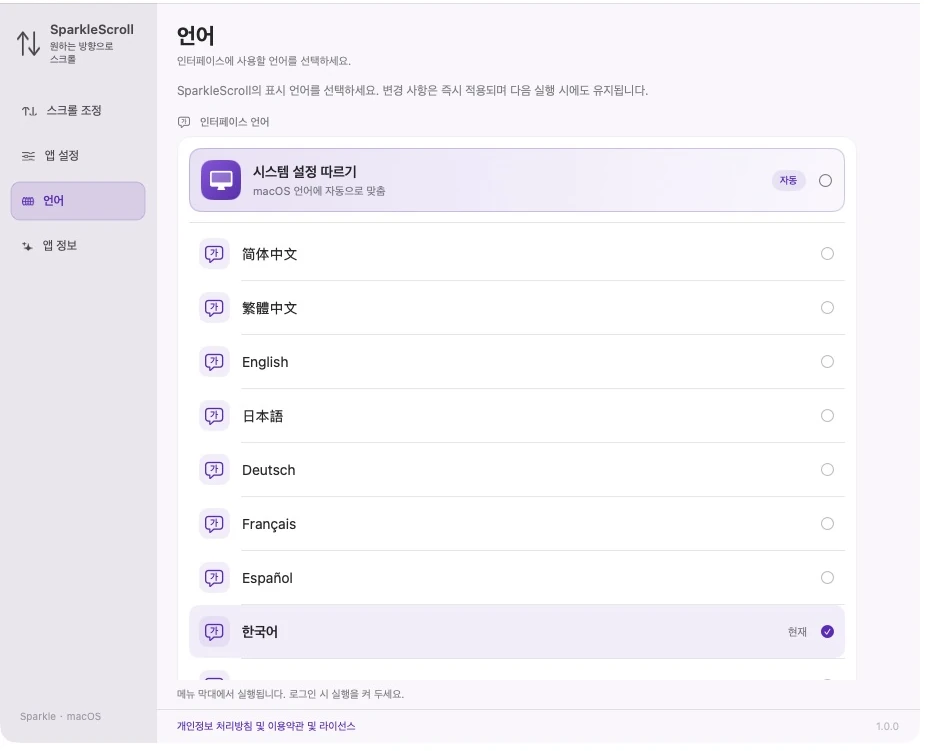Select the English radio button
The height and width of the screenshot is (751, 928).
click(827, 362)
